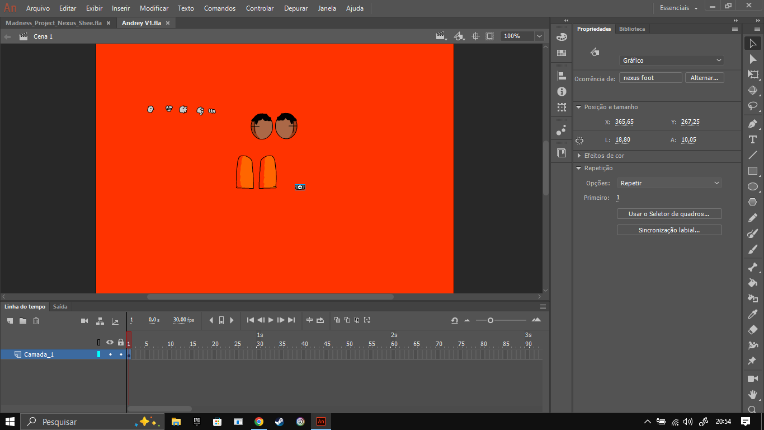This screenshot has height=430, width=764.
Task: Select the Hand tool
Action: (753, 394)
